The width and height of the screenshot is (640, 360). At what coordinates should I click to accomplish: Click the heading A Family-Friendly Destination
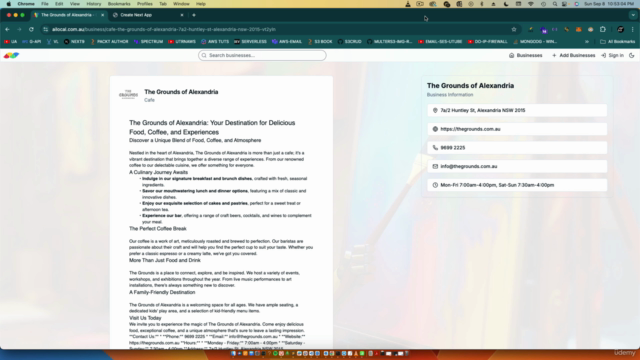tap(162, 292)
